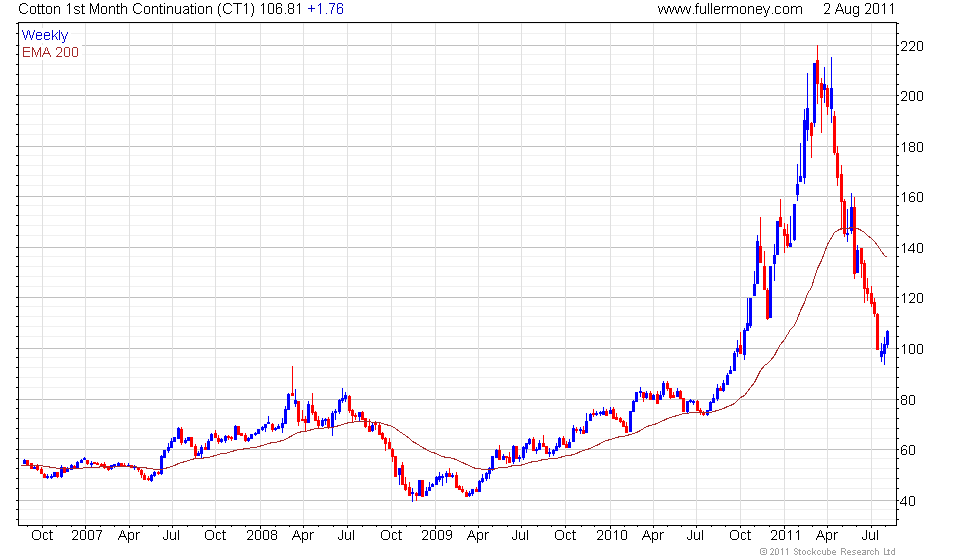Click the 2011 year label on time axis

pyautogui.click(x=785, y=536)
